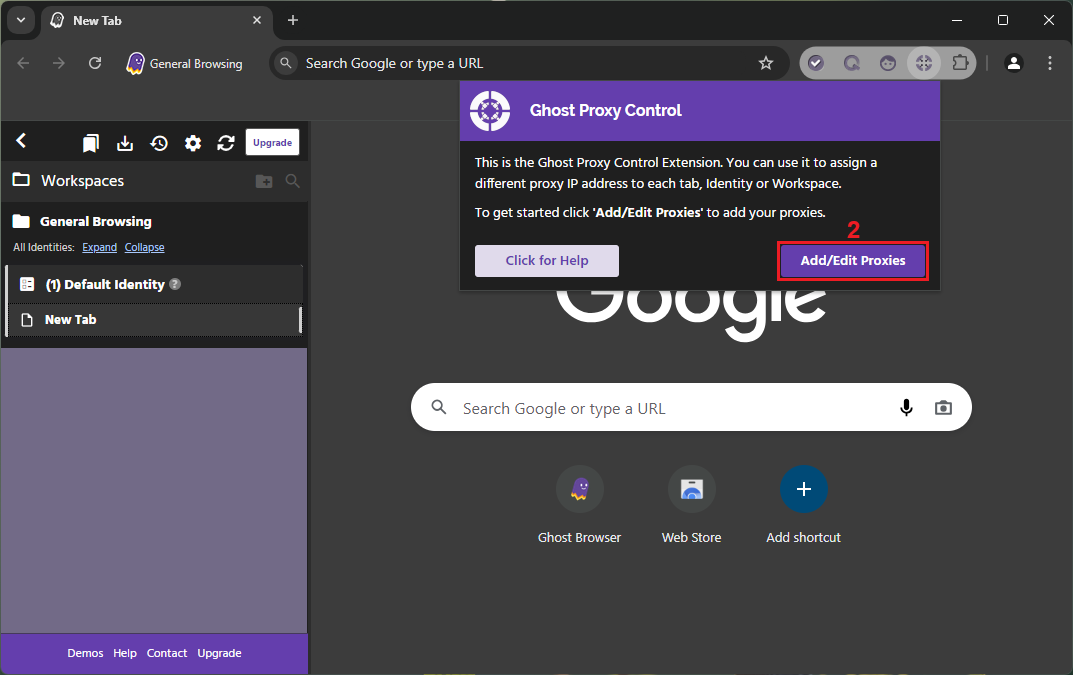Open the extensions puzzle piece menu
This screenshot has width=1073, height=675.
click(960, 63)
